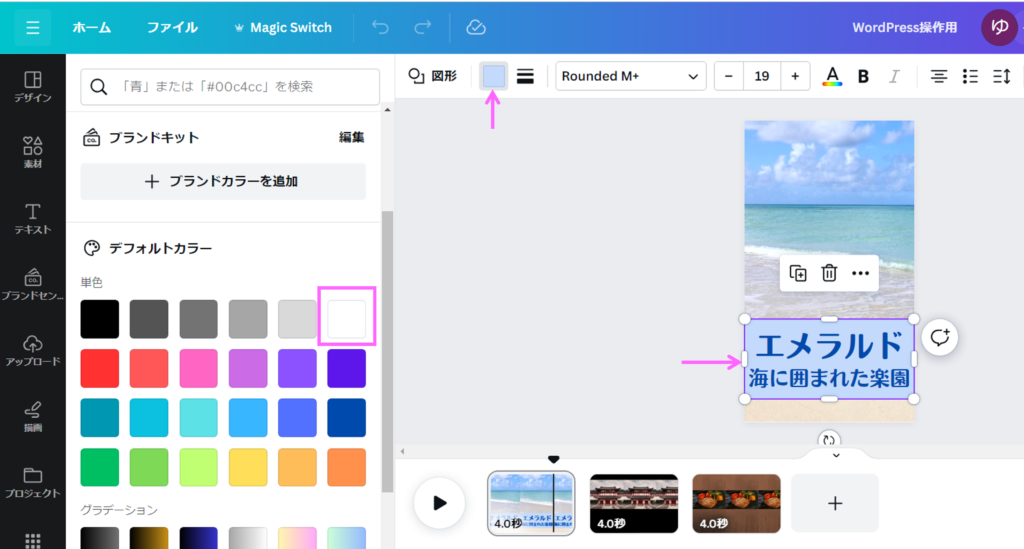The image size is (1024, 549).
Task: Open the hamburger main menu
Action: [32, 27]
